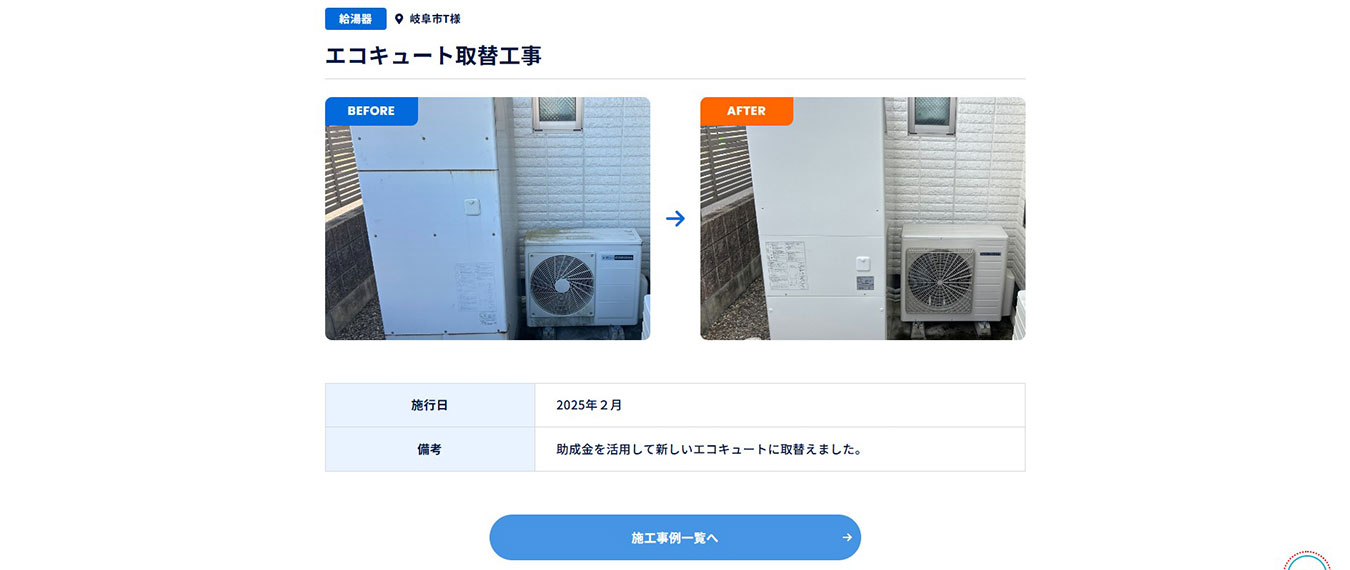Screen dimensions: 1350x570
Task: Click the spec label sticker on the new tank
Action: pos(786,266)
